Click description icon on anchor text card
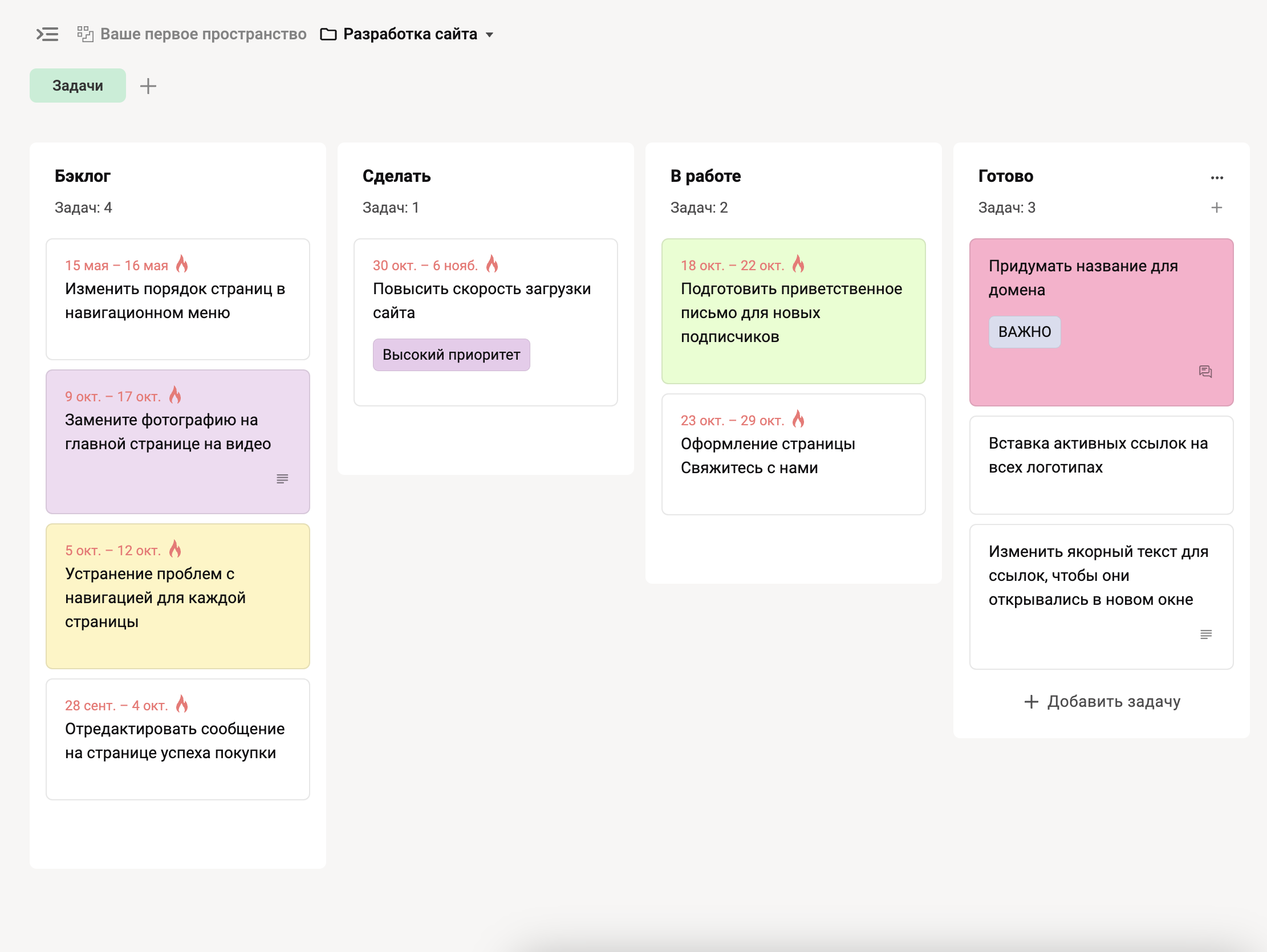Image resolution: width=1267 pixels, height=952 pixels. pos(1206,634)
